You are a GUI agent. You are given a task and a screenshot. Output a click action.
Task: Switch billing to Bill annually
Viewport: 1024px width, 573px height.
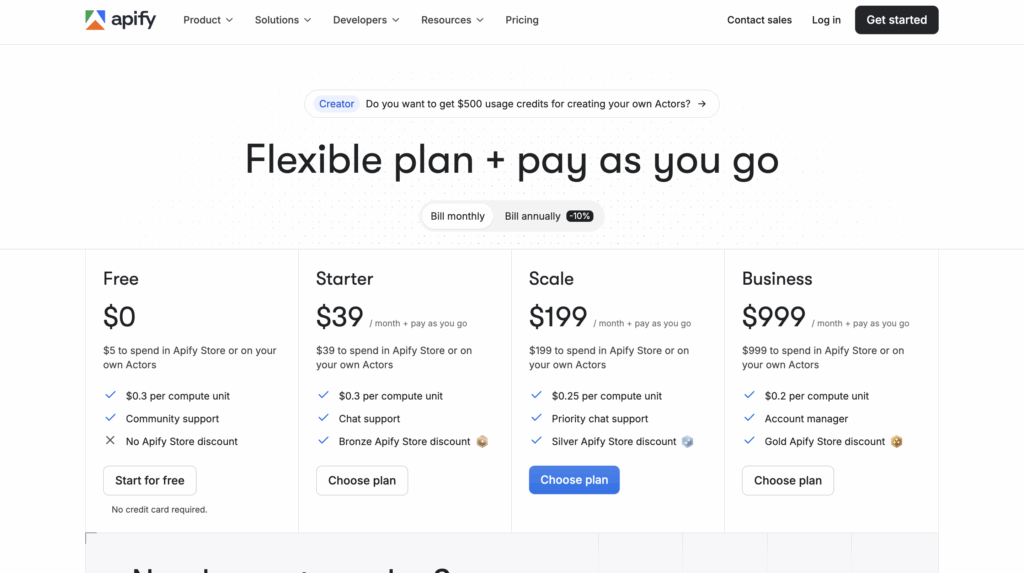[x=532, y=216]
